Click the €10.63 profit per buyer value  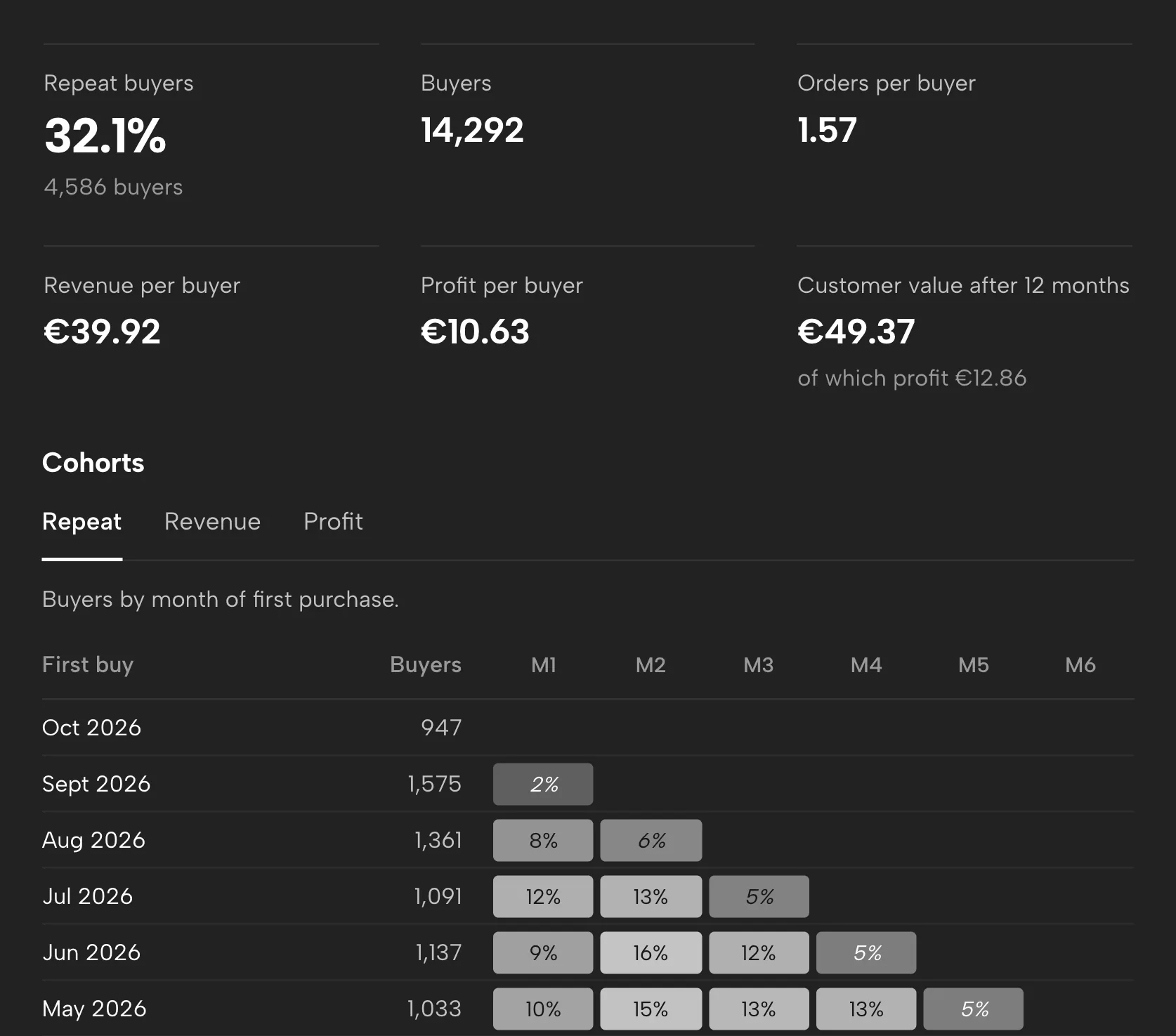pyautogui.click(x=475, y=332)
